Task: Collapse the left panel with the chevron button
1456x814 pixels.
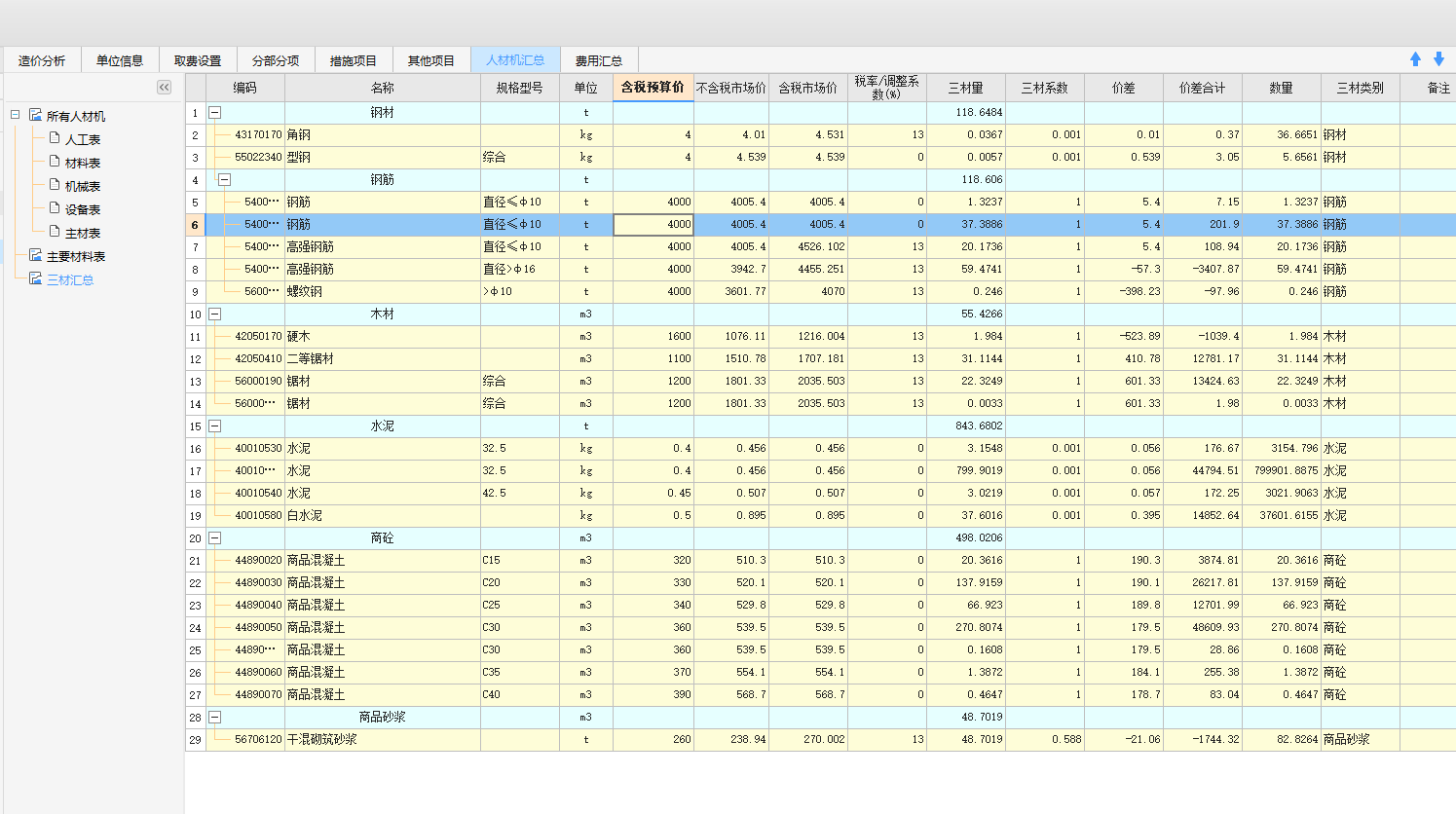Action: (x=164, y=88)
